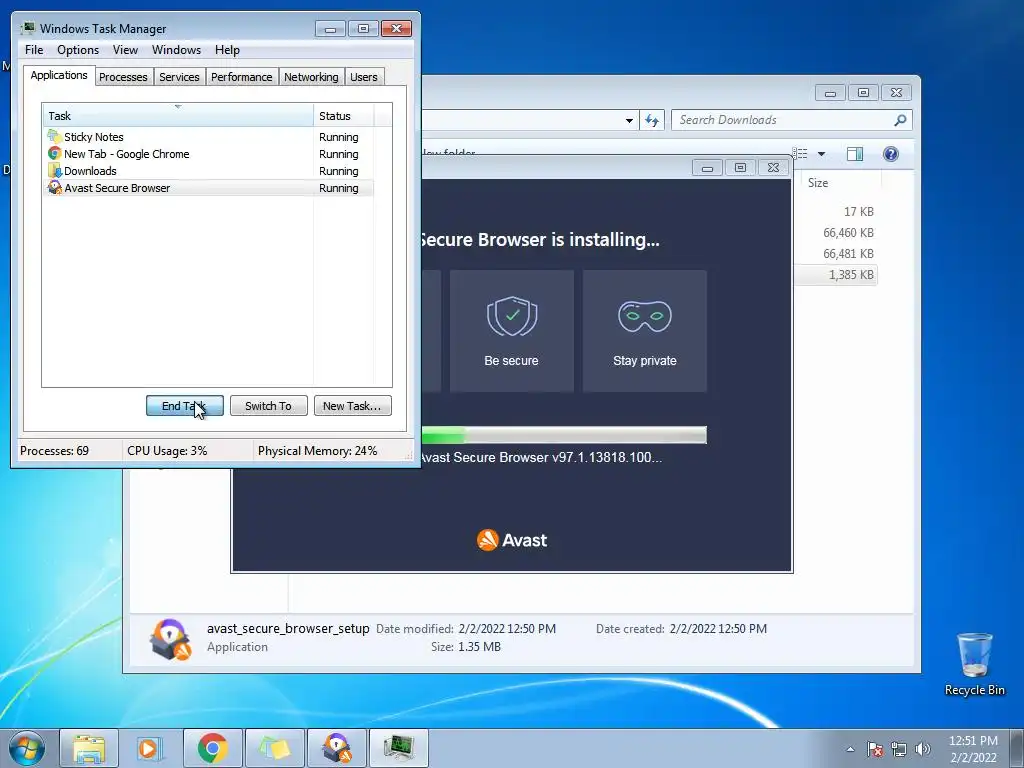Click the Search Downloads input field
This screenshot has height=768, width=1024.
(782, 120)
